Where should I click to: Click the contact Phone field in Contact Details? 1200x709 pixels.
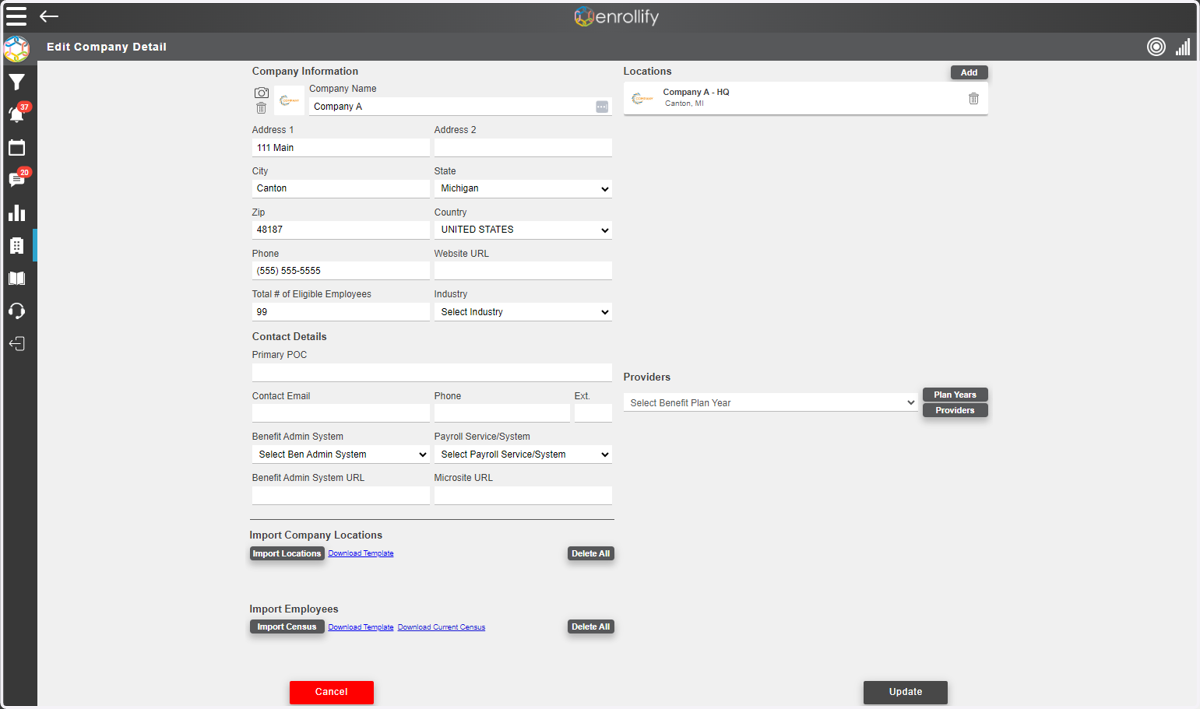pos(502,413)
